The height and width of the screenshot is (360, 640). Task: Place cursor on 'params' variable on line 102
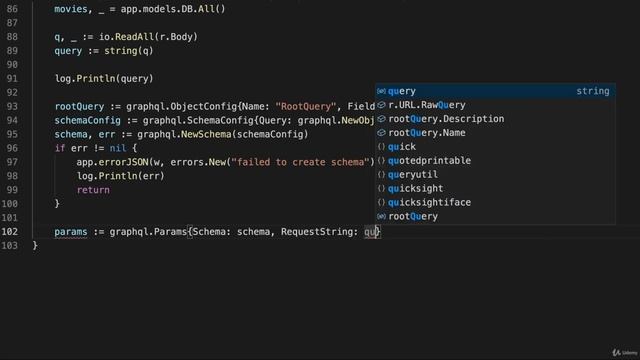71,231
